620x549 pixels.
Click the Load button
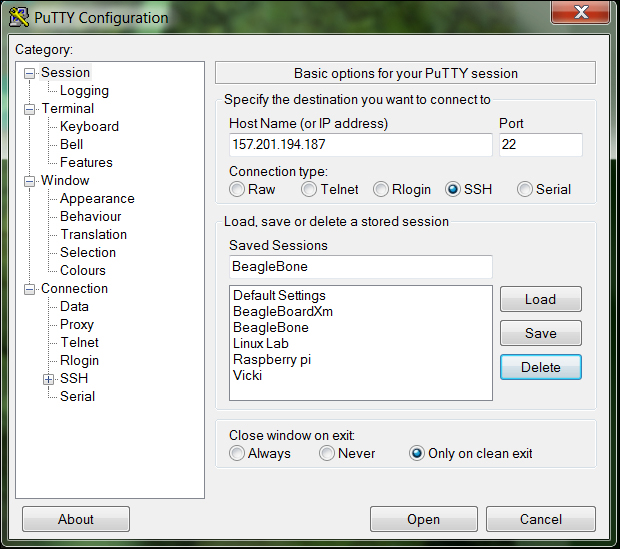[541, 299]
